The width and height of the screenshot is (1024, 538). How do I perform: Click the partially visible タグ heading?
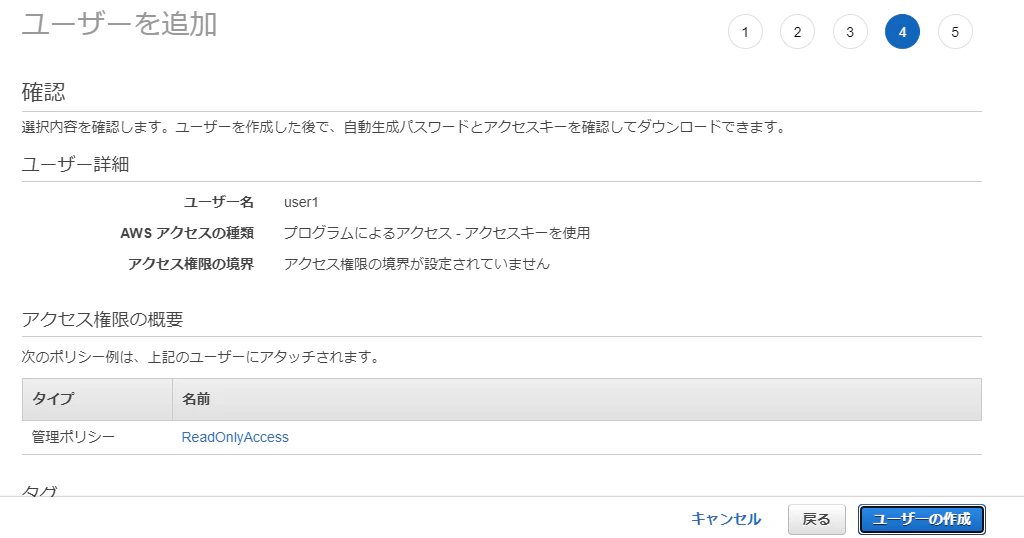click(40, 491)
